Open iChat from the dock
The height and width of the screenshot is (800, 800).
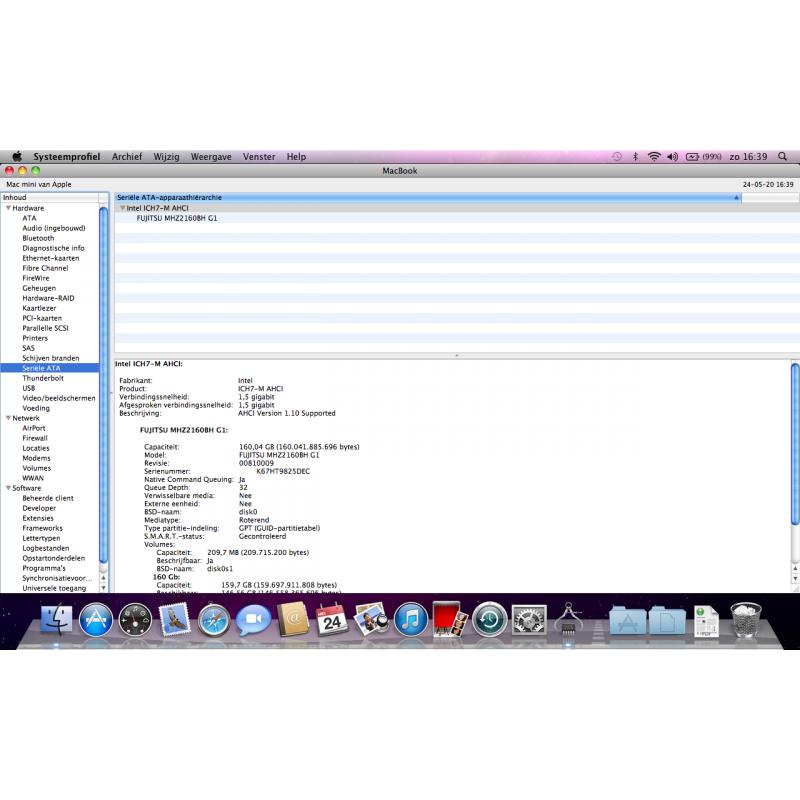(x=254, y=619)
